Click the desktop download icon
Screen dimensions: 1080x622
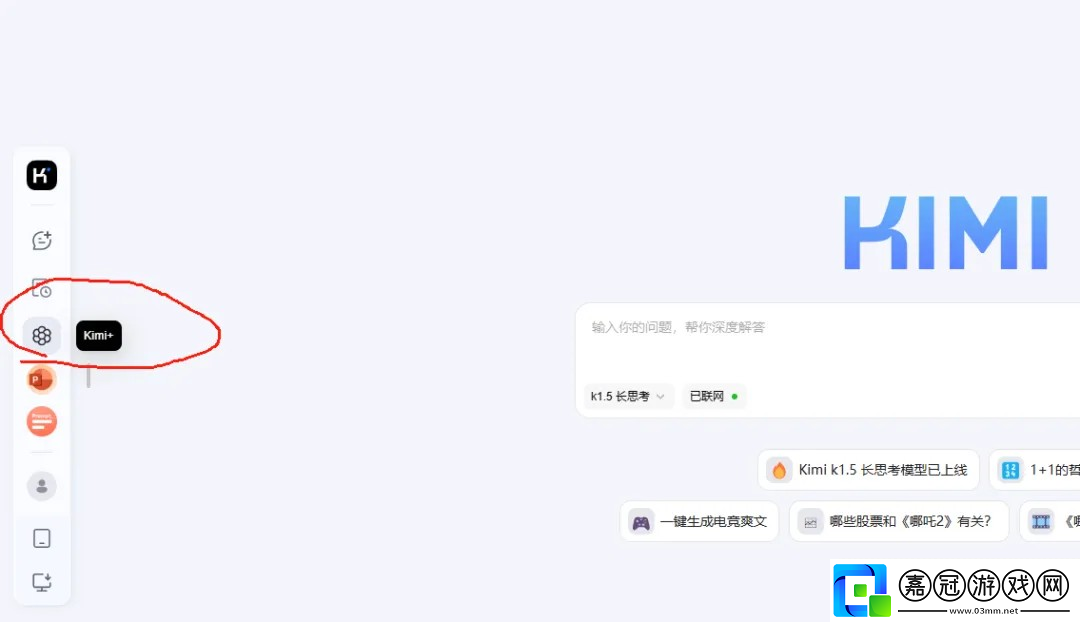41,582
